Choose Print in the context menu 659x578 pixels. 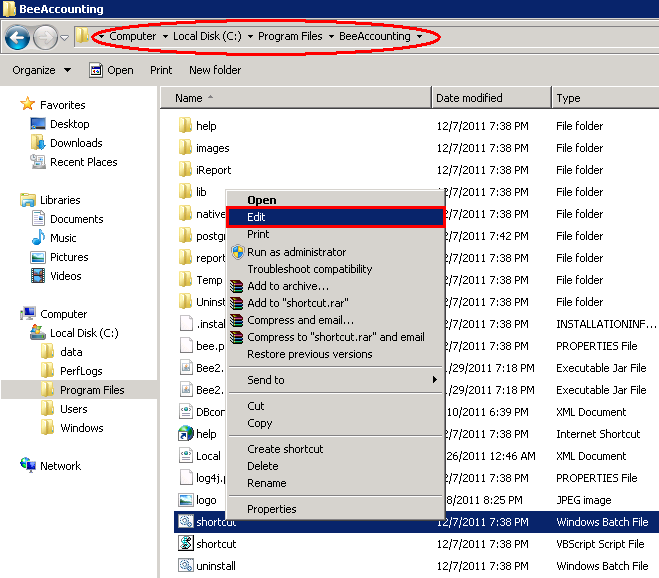[x=335, y=234]
